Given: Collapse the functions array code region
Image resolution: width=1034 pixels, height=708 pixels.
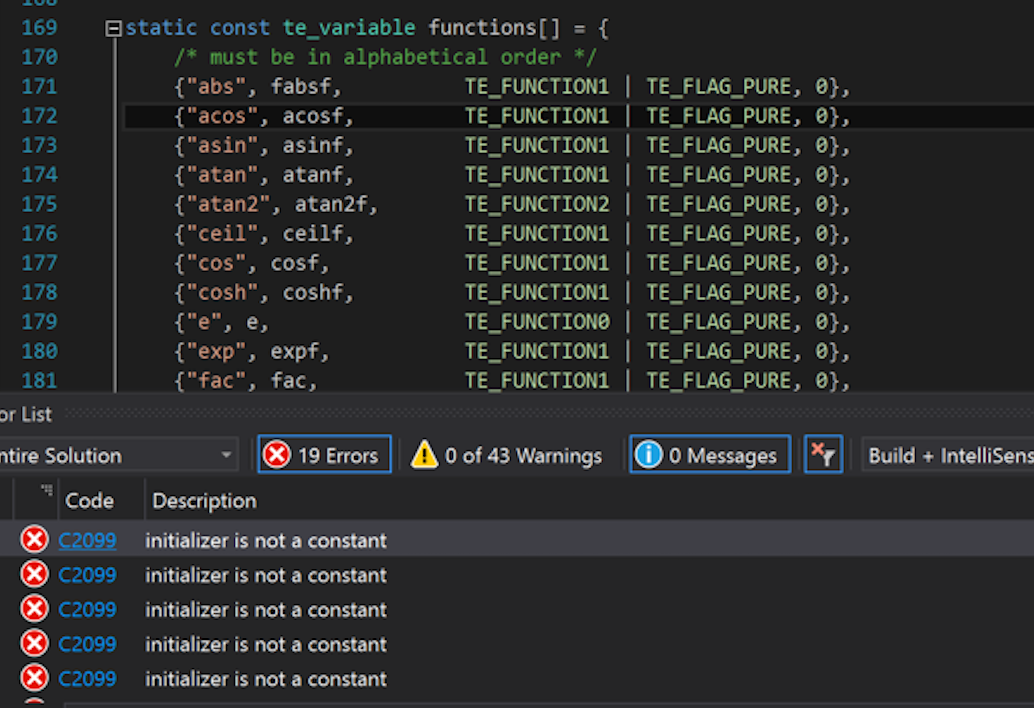Looking at the screenshot, I should tap(117, 27).
